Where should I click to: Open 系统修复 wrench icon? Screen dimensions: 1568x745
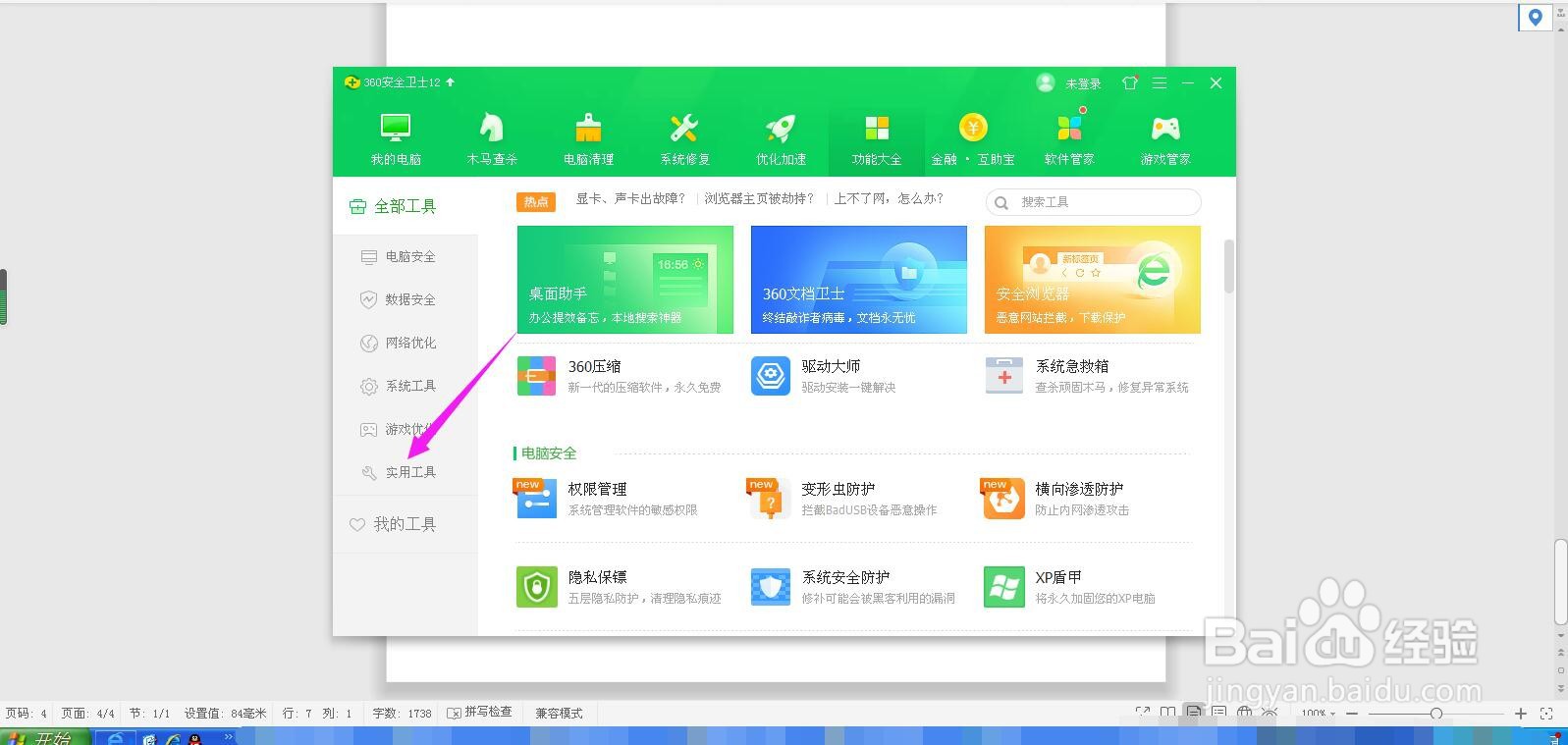click(x=684, y=129)
